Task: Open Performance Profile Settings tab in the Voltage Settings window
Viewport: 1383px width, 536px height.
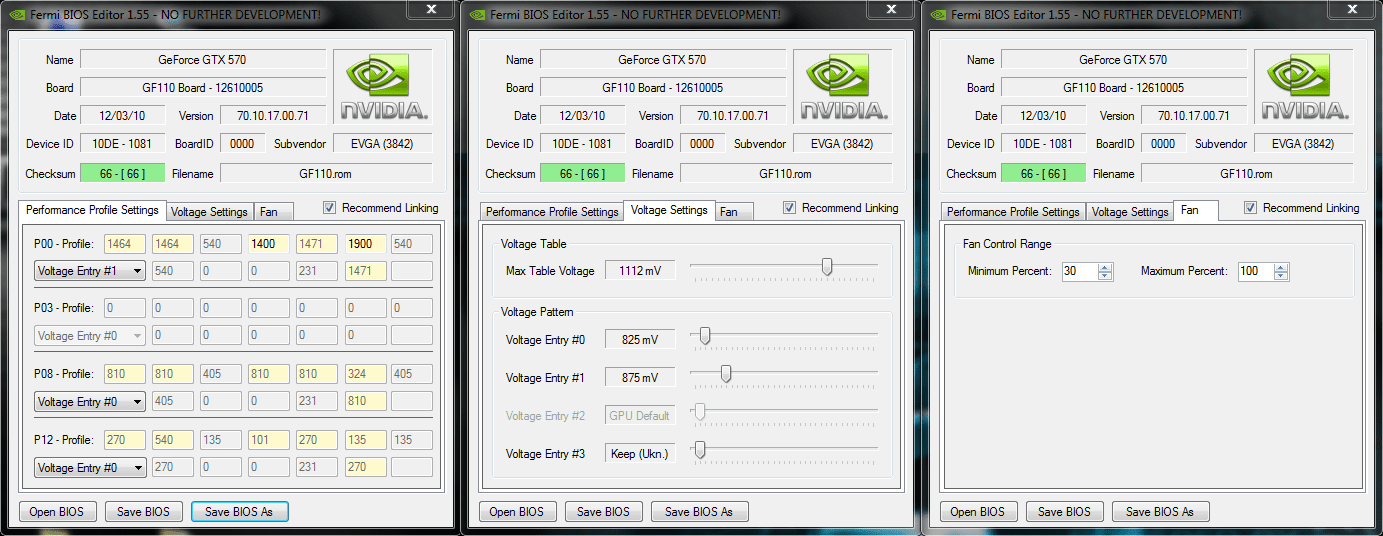Action: click(x=552, y=212)
